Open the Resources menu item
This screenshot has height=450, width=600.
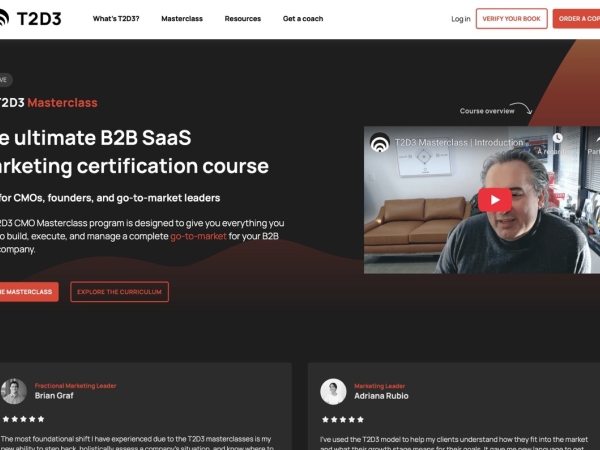pos(243,18)
